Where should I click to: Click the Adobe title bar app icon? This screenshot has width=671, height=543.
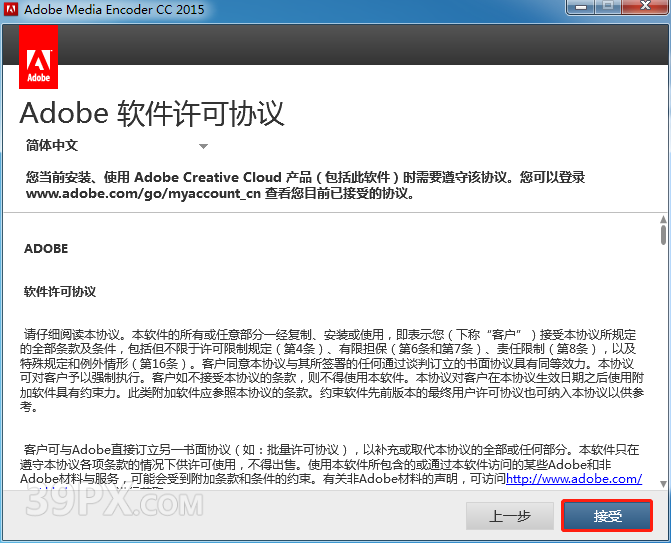11,9
